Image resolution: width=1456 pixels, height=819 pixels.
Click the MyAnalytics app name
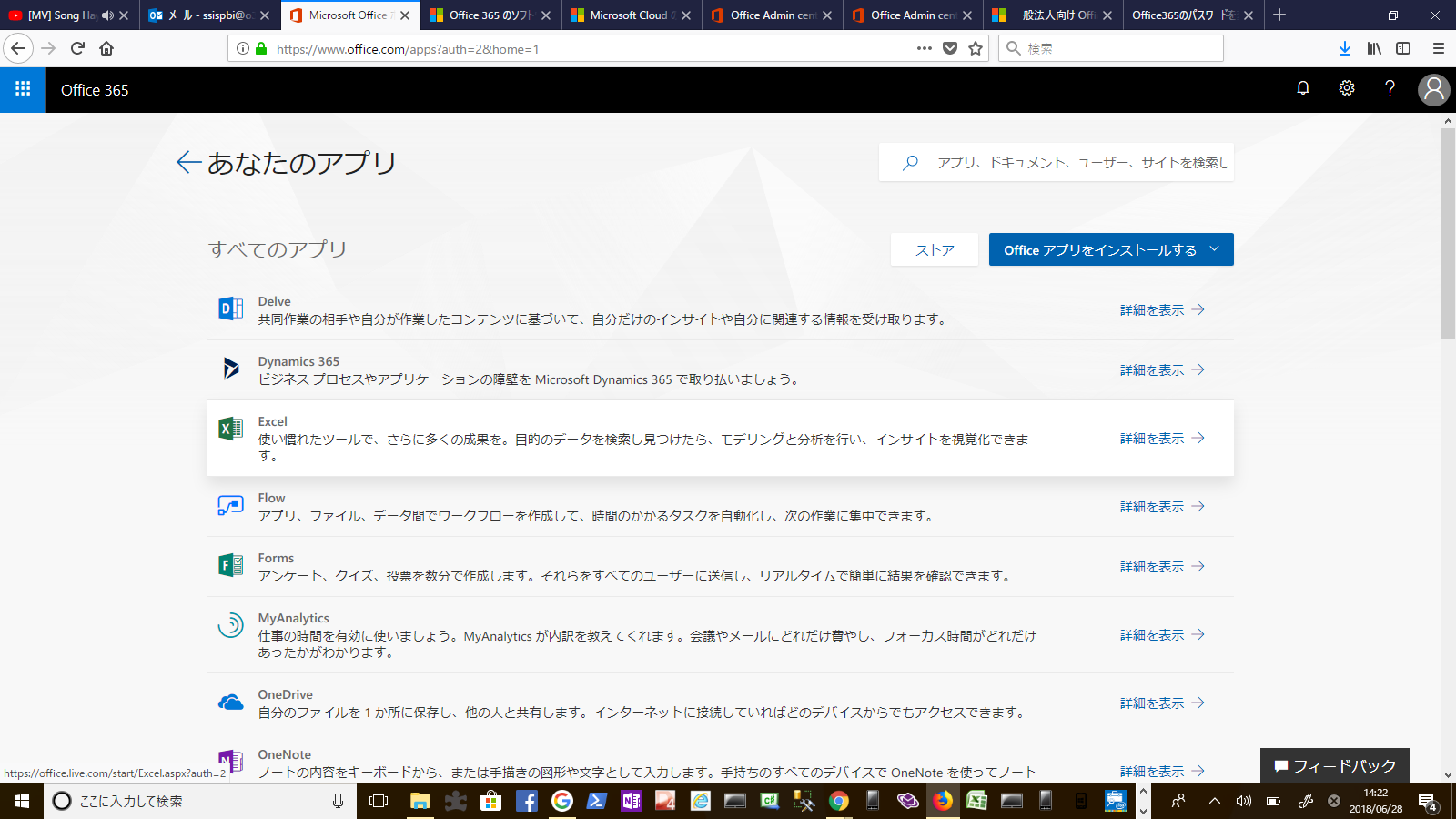point(293,618)
